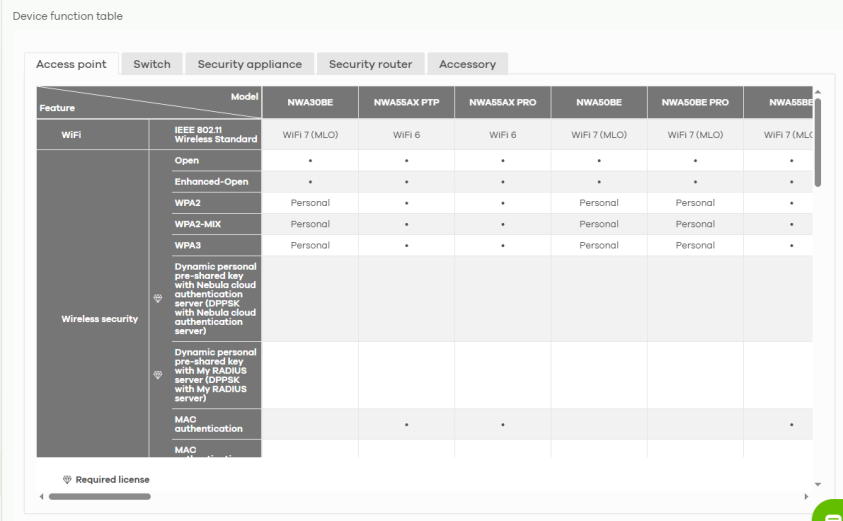The height and width of the screenshot is (521, 843).
Task: Click the horizontal scrollbar thumb
Action: 99,497
